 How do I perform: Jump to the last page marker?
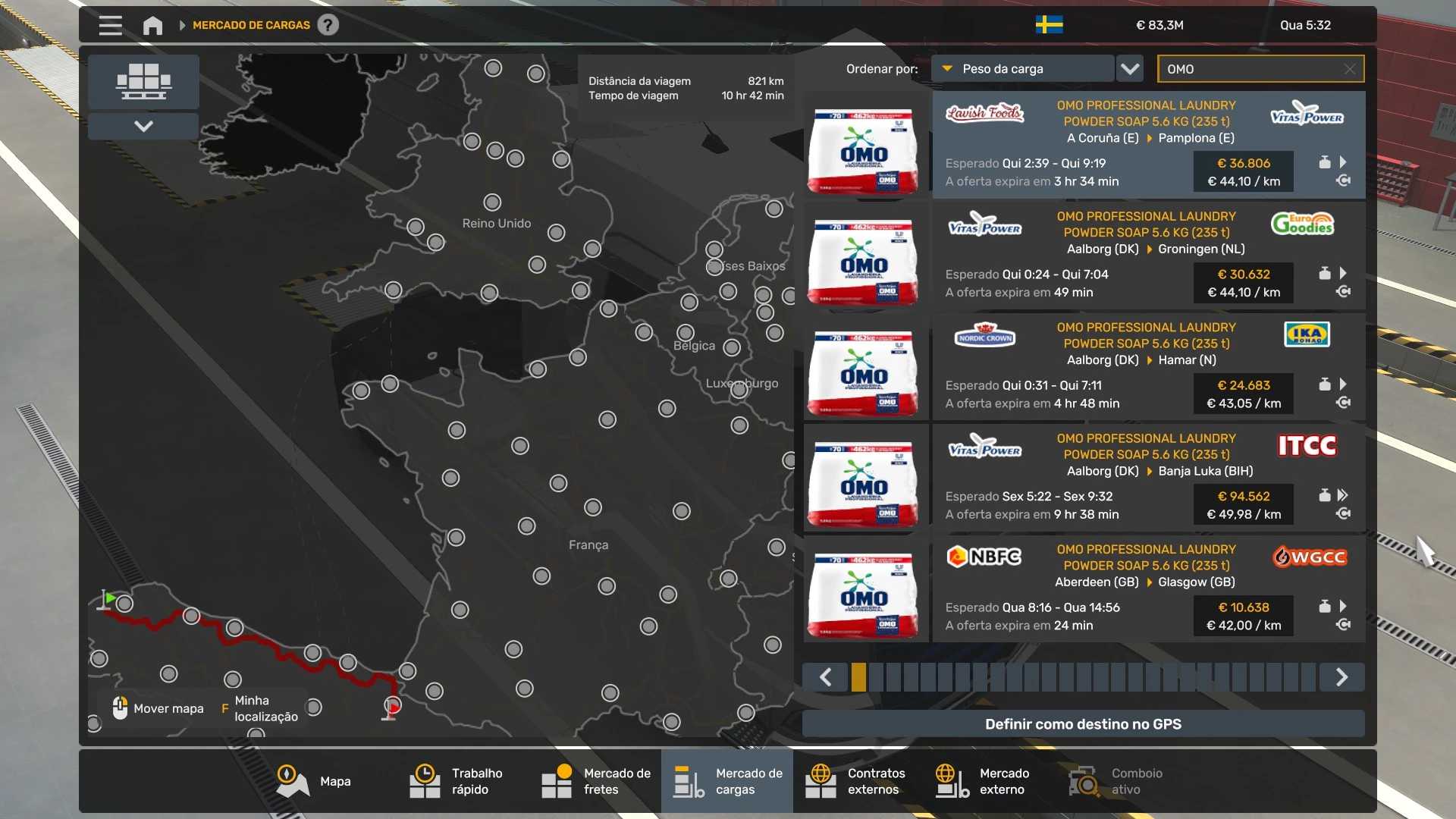[1308, 677]
